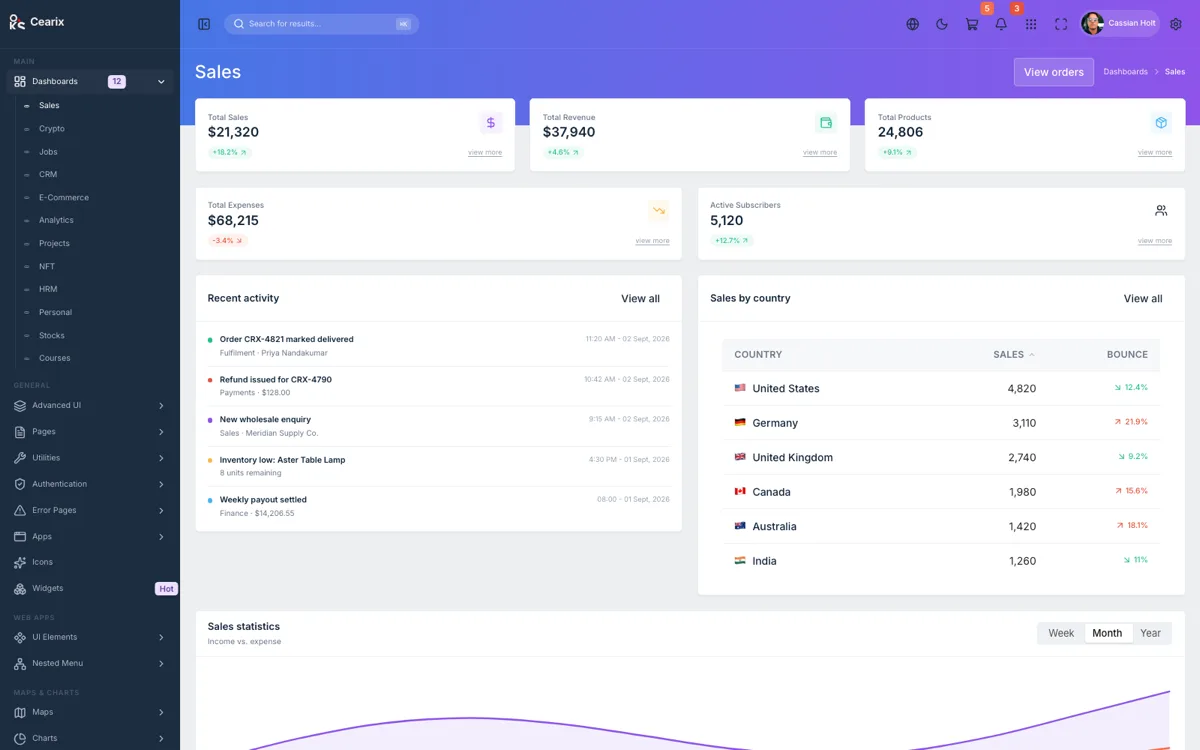Image resolution: width=1200 pixels, height=750 pixels.
Task: Expand the Utilities submenu chevron
Action: pyautogui.click(x=161, y=458)
